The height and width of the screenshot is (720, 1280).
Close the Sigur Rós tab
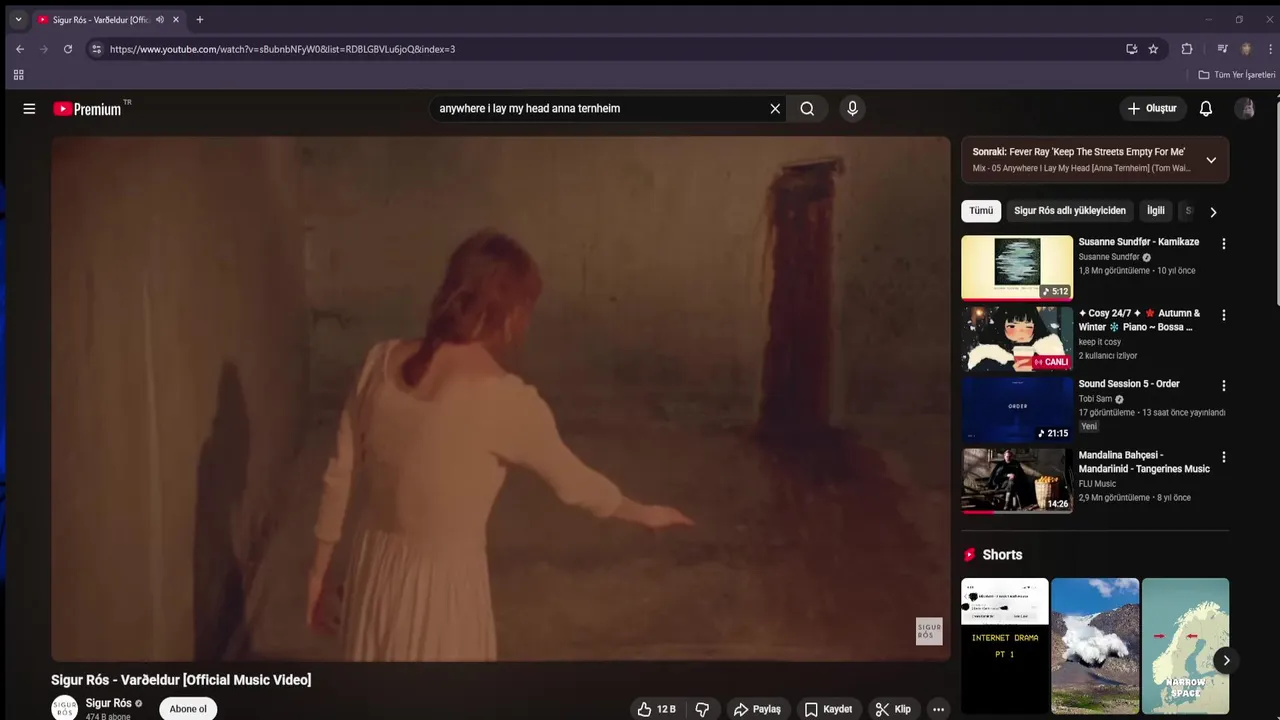(175, 20)
